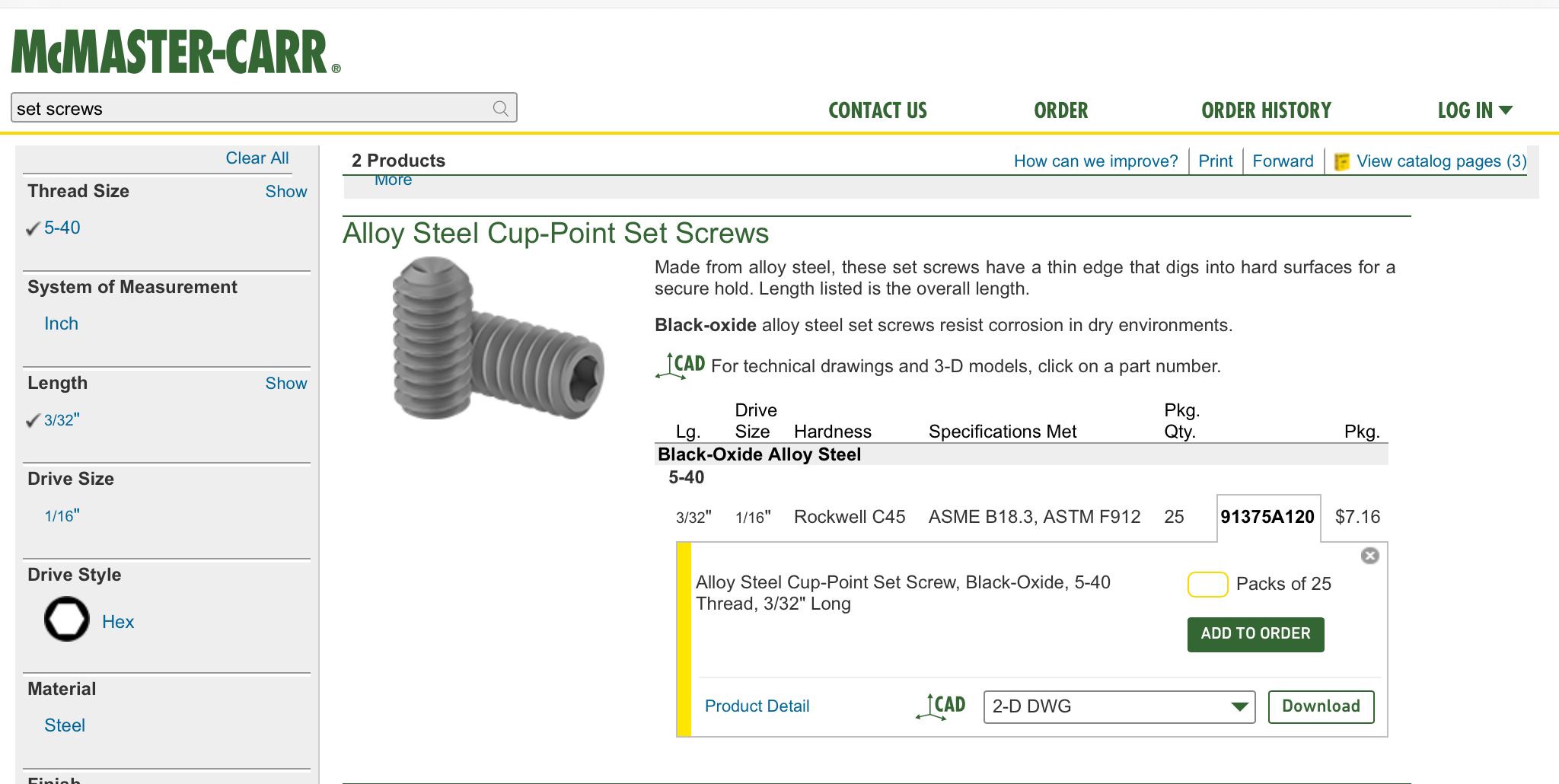Screen dimensions: 1559x784
Task: Click the CAD icon beside format dropdown
Action: click(x=941, y=706)
